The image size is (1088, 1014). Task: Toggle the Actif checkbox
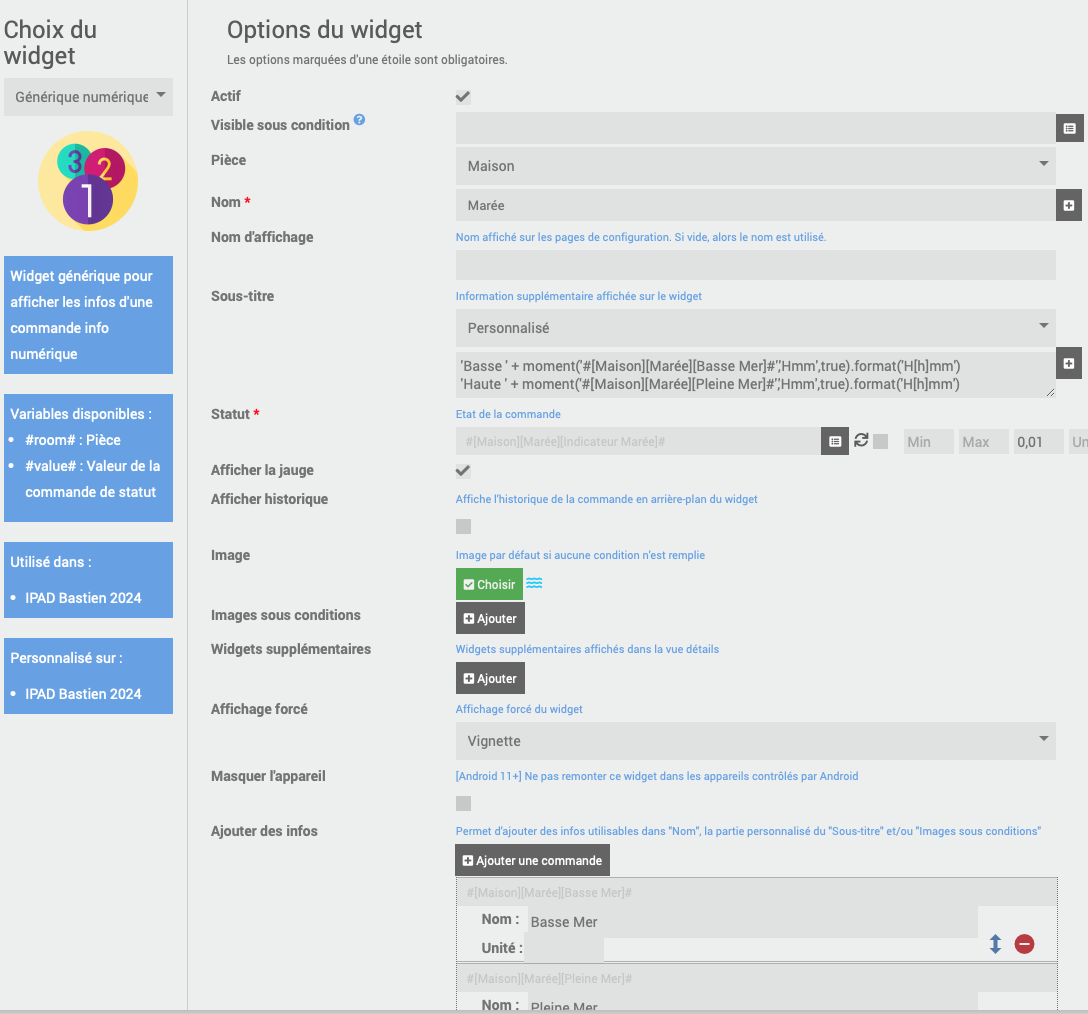click(463, 97)
